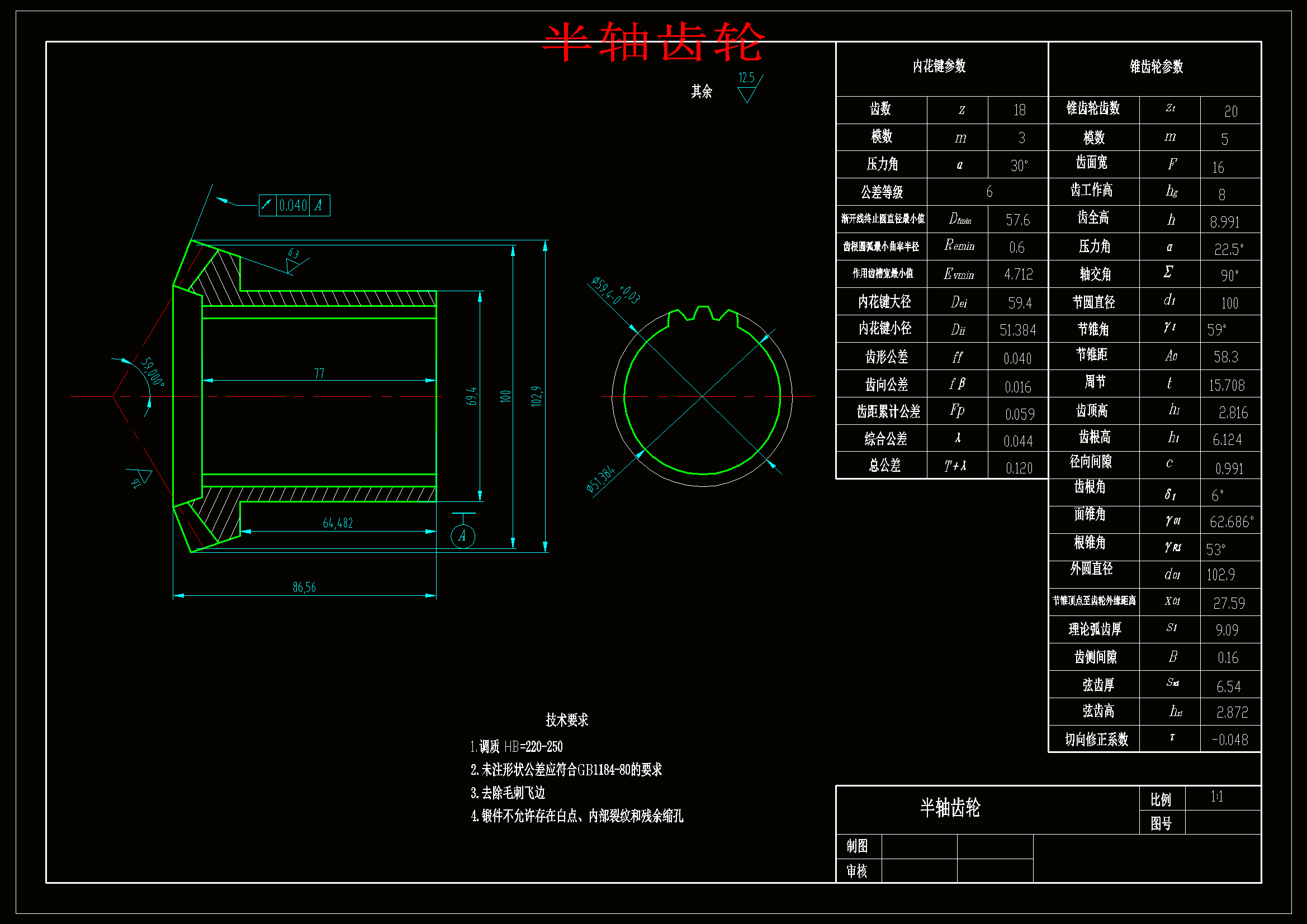Click the 内花键参数 table header
The image size is (1307, 924).
point(939,66)
